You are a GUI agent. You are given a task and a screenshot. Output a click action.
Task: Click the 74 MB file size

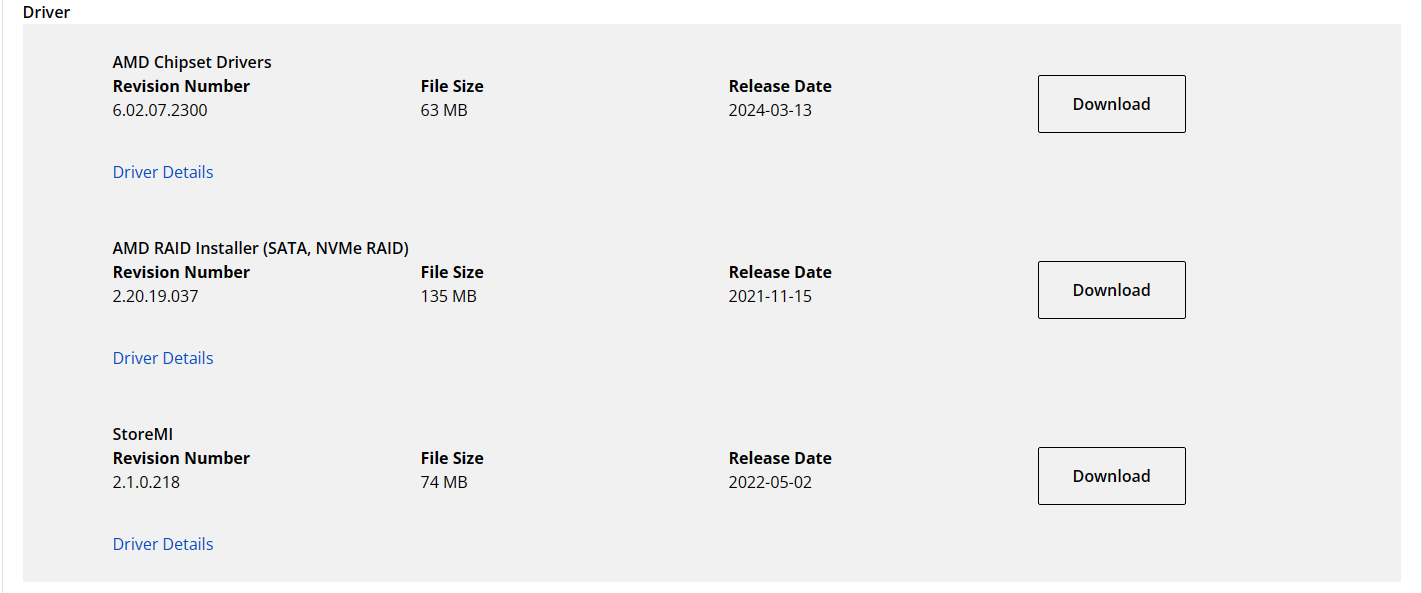pyautogui.click(x=444, y=482)
